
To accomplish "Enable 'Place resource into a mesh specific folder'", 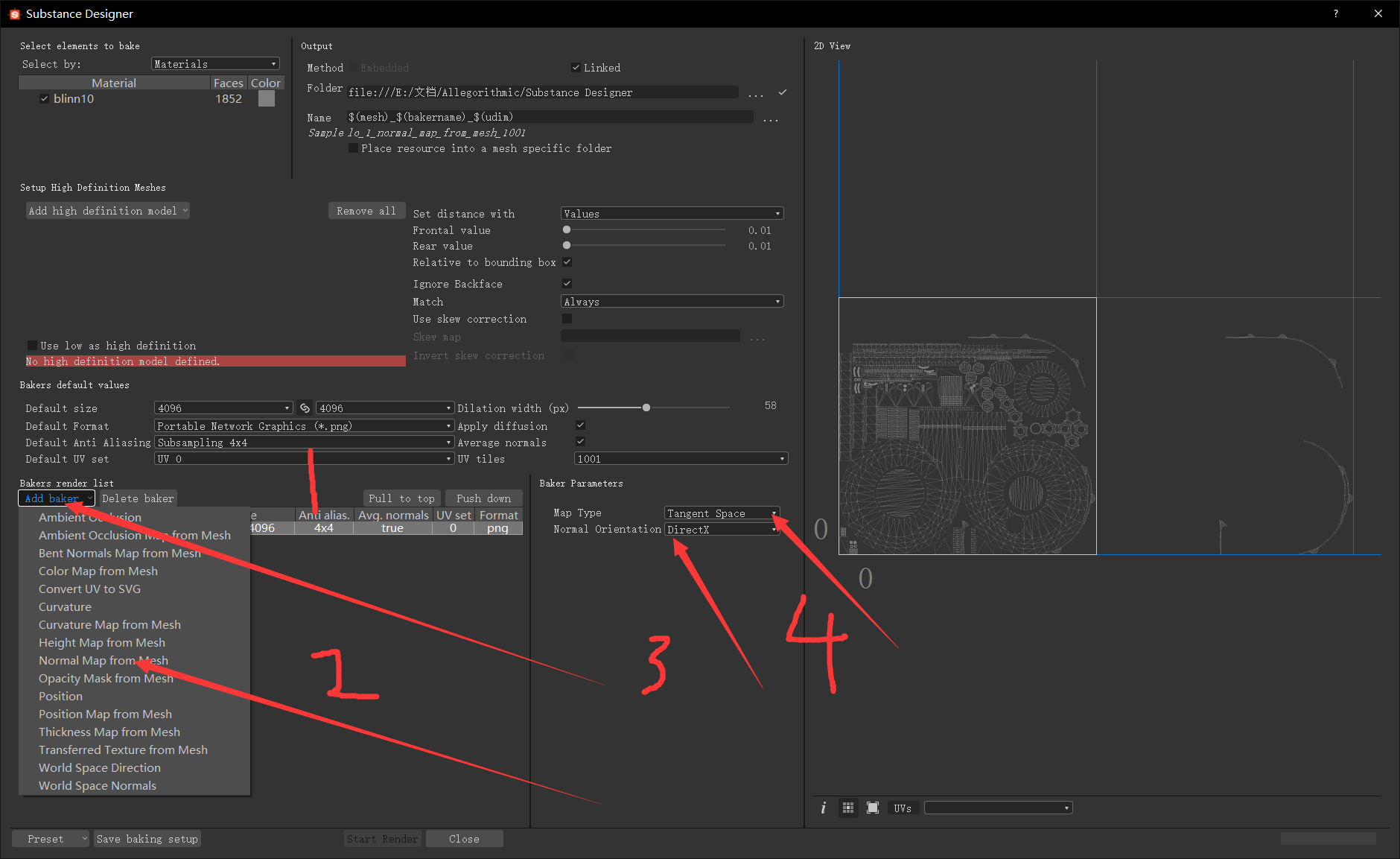I will pyautogui.click(x=353, y=148).
